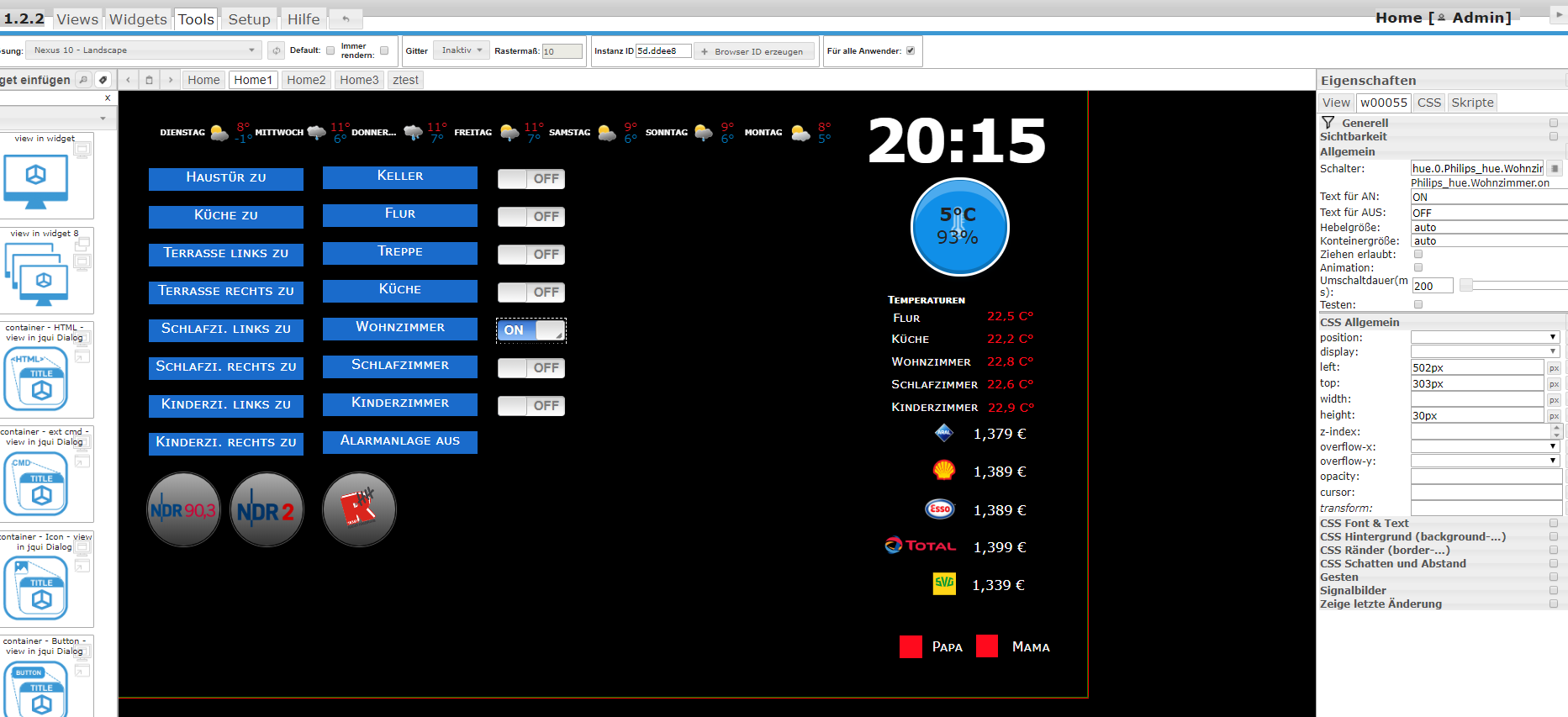Select the 'container - Icon' dialog widget
This screenshot has width=1568, height=717.
[x=45, y=578]
